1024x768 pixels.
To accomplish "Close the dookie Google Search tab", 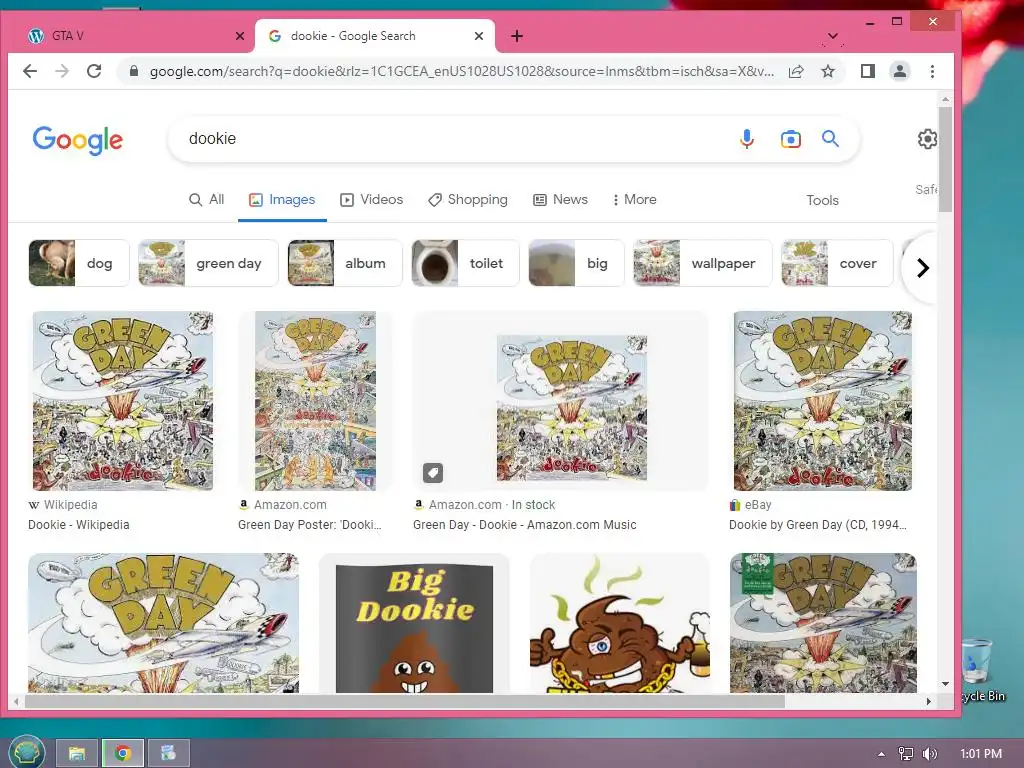I will 479,36.
